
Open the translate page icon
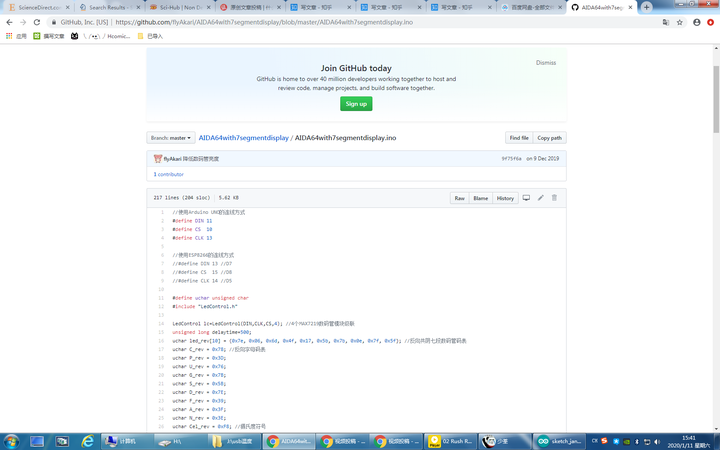[666, 22]
